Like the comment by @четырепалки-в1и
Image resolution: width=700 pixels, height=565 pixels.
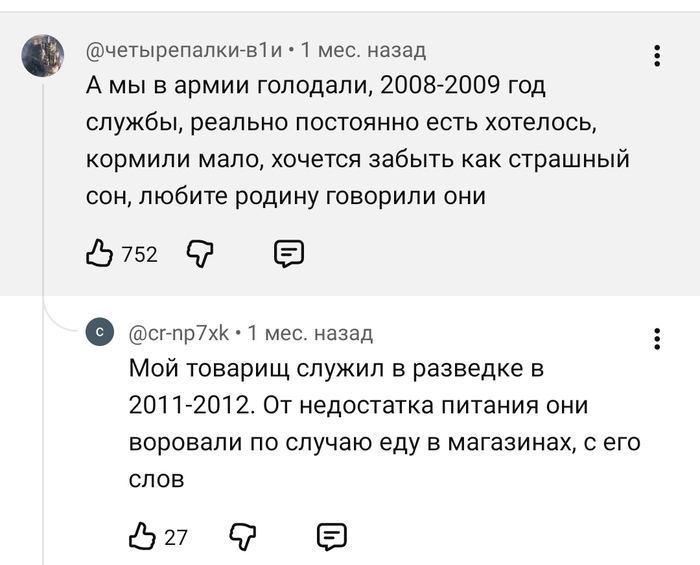tap(99, 255)
